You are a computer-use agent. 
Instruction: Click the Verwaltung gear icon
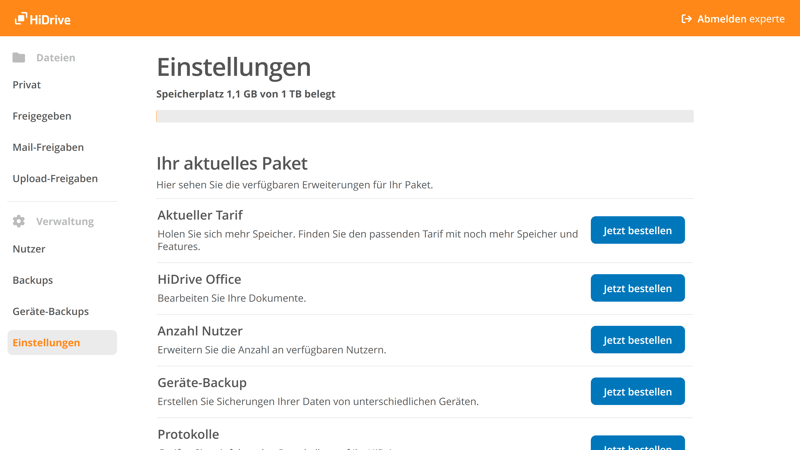pos(19,221)
